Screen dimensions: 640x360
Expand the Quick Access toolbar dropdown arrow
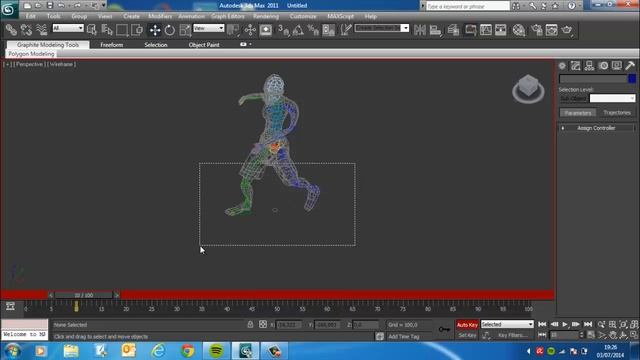[104, 5]
